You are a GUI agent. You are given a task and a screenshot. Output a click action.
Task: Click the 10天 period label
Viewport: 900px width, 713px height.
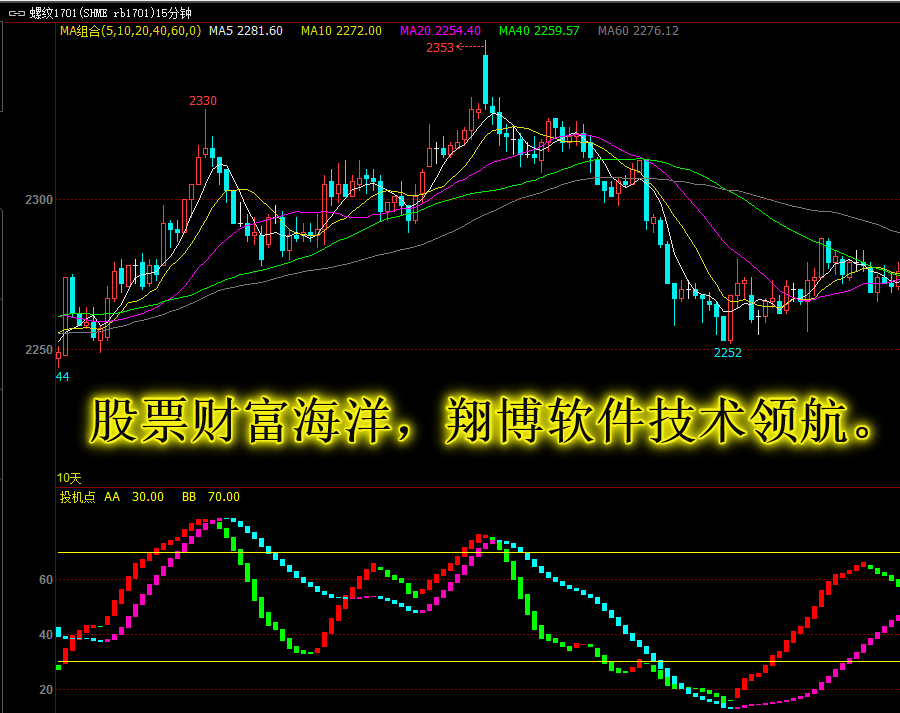[x=69, y=478]
